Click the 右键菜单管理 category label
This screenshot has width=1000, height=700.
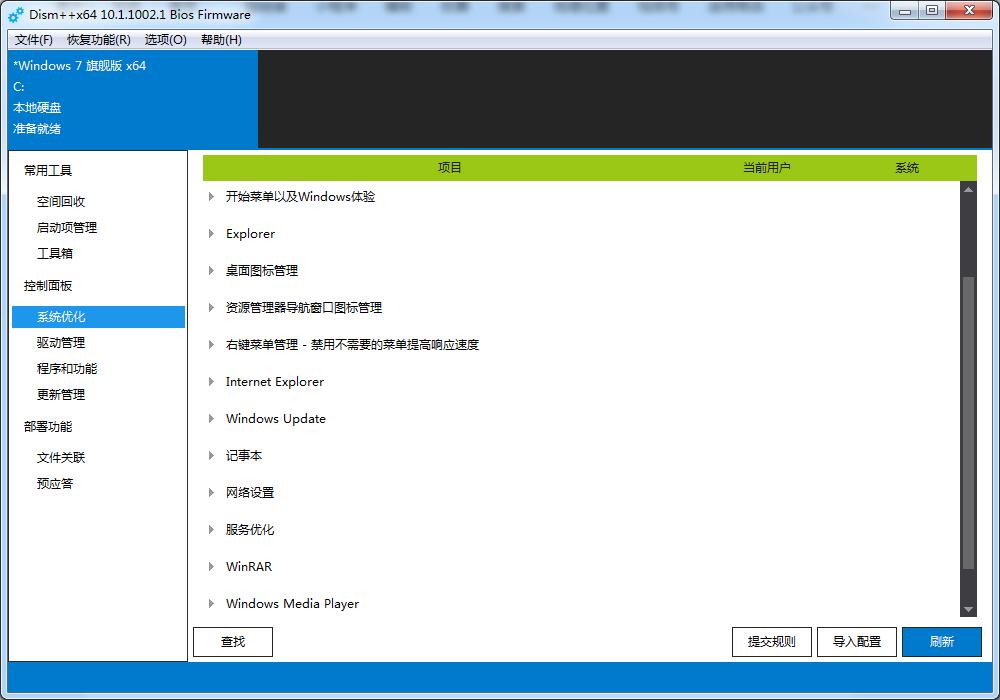(352, 344)
